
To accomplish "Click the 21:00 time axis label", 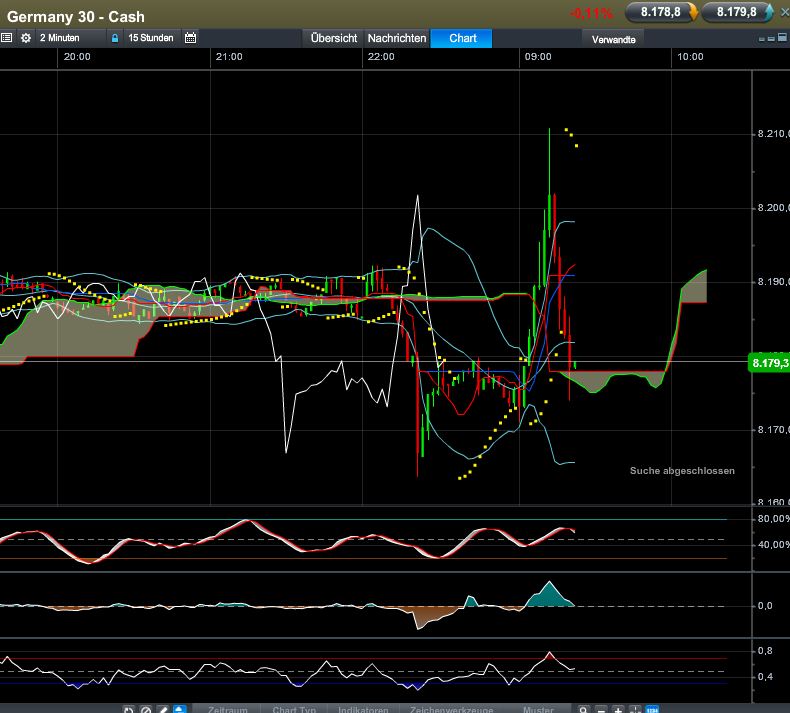I will click(x=229, y=57).
